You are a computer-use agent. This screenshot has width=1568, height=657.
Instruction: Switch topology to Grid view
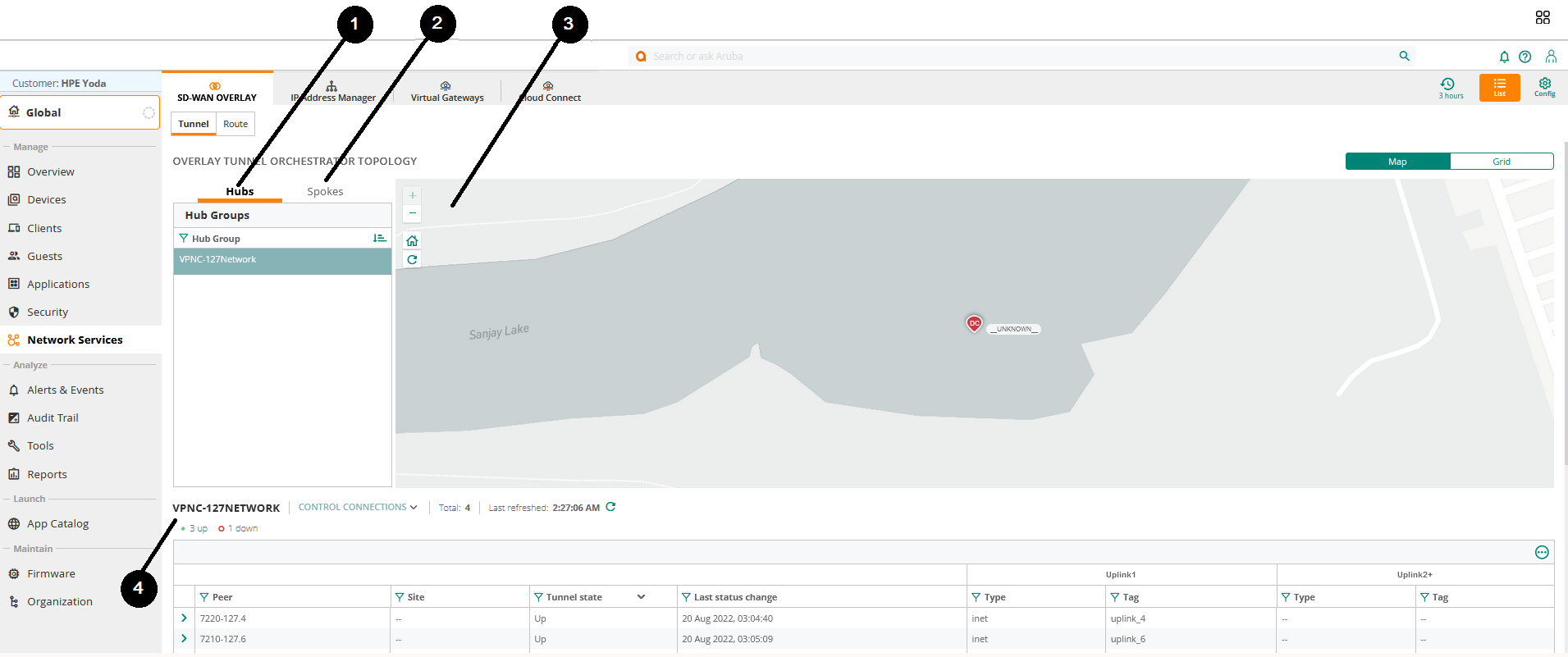point(1502,162)
